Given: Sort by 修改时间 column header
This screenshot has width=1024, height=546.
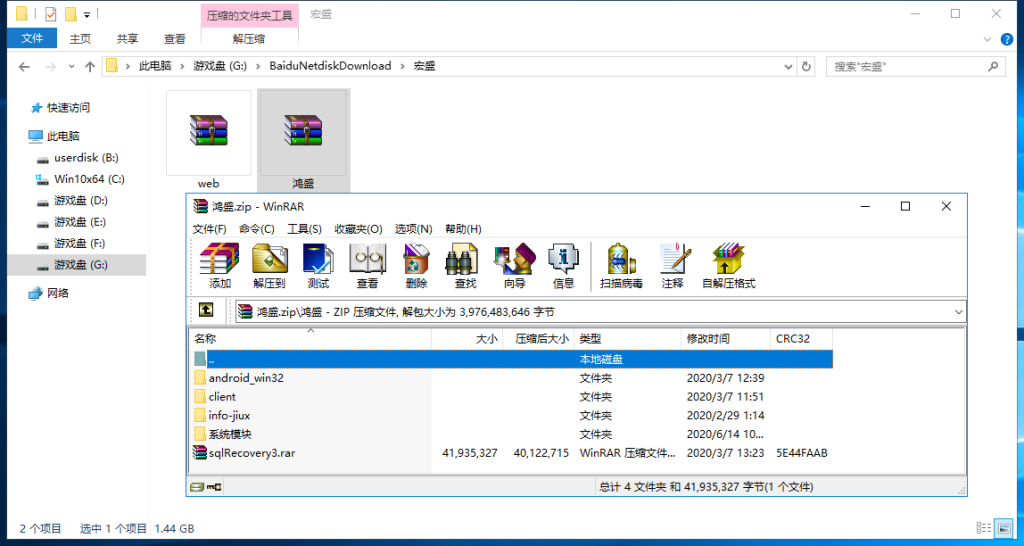Looking at the screenshot, I should (726, 339).
